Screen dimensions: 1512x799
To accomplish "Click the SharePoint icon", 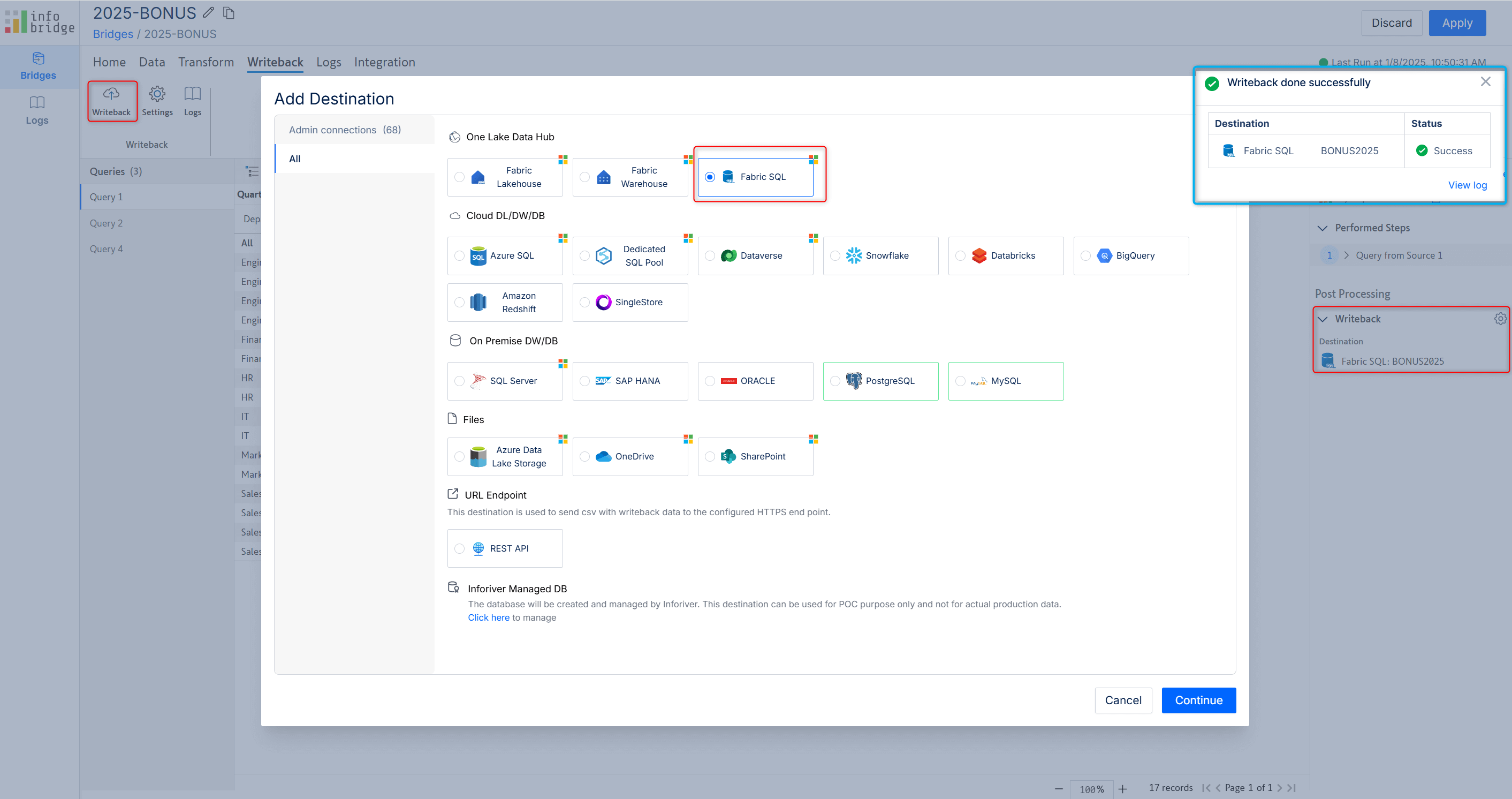I will (728, 456).
